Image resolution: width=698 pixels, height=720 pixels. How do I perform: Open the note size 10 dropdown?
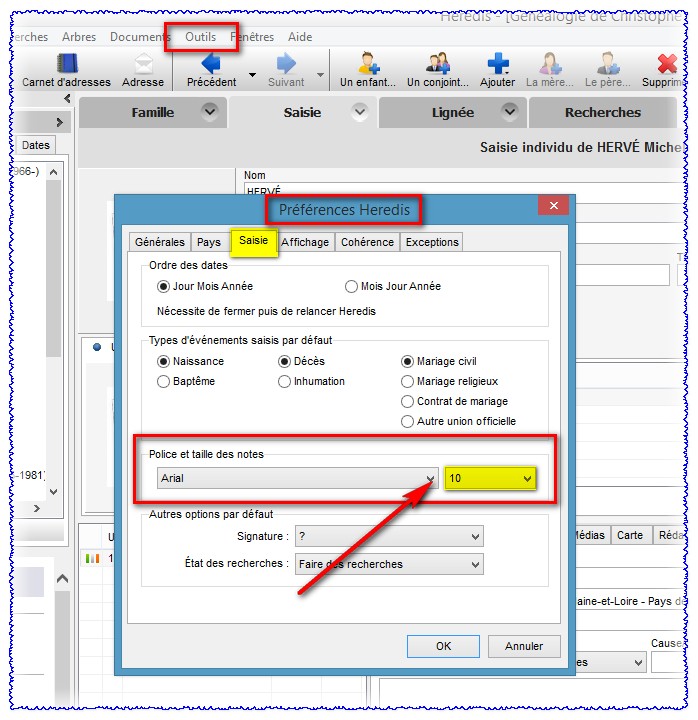(x=490, y=478)
